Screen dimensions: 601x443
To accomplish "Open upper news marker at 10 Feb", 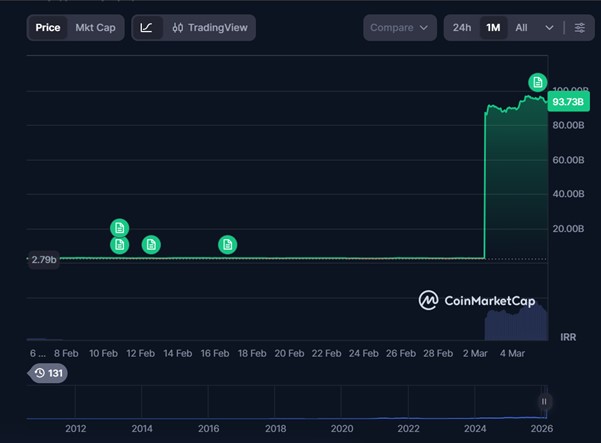I will pos(119,228).
